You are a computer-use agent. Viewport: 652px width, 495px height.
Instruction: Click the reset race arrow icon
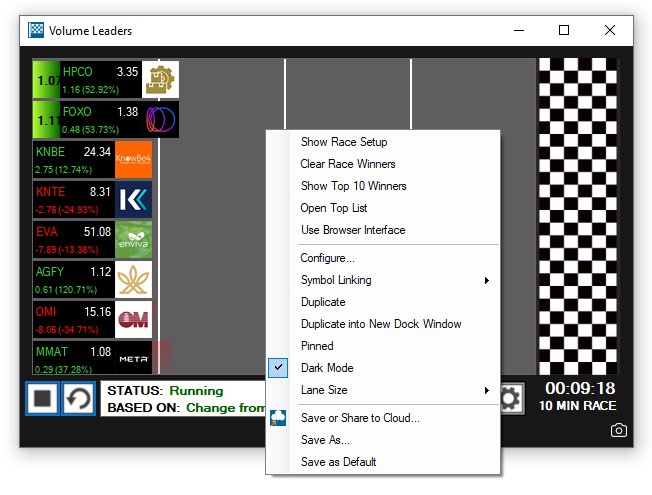(x=79, y=399)
